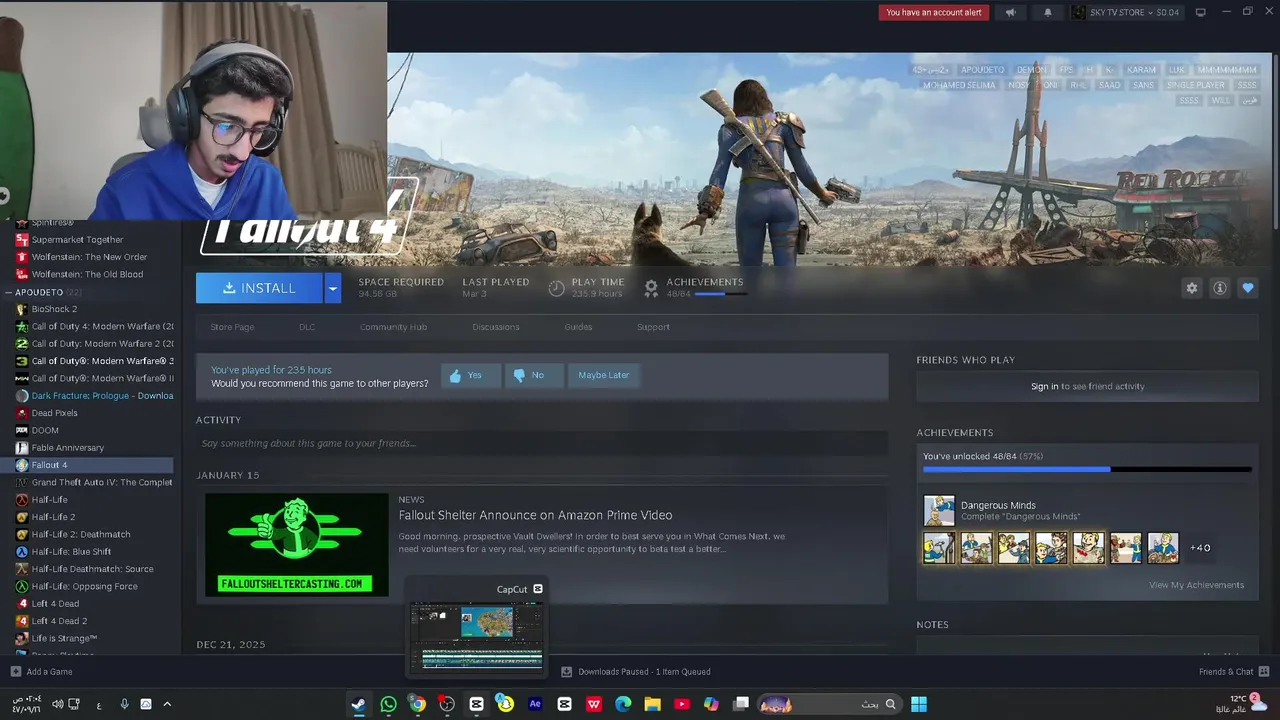Switch to Big Picture mode monitor icon
The image size is (1280, 720).
click(1200, 12)
